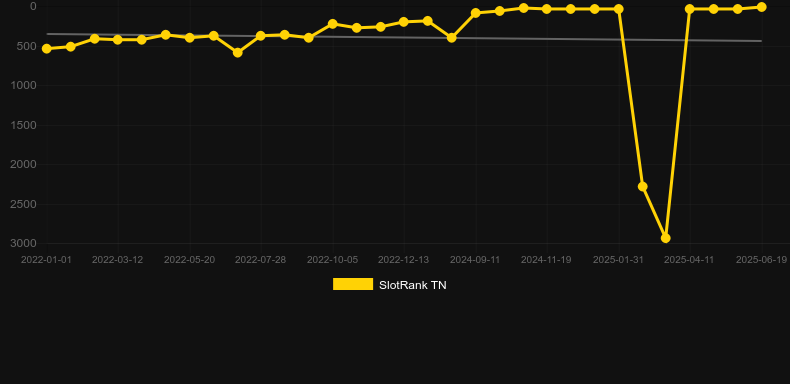The width and height of the screenshot is (790, 384).
Task: Click the 3000 y-axis label
Action: coord(24,243)
